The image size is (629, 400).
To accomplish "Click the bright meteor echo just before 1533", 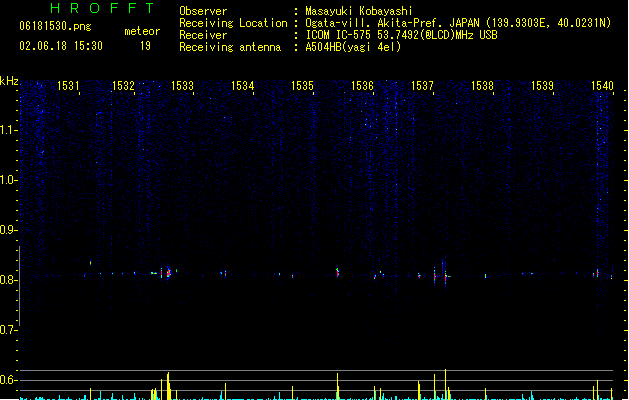I will click(168, 273).
